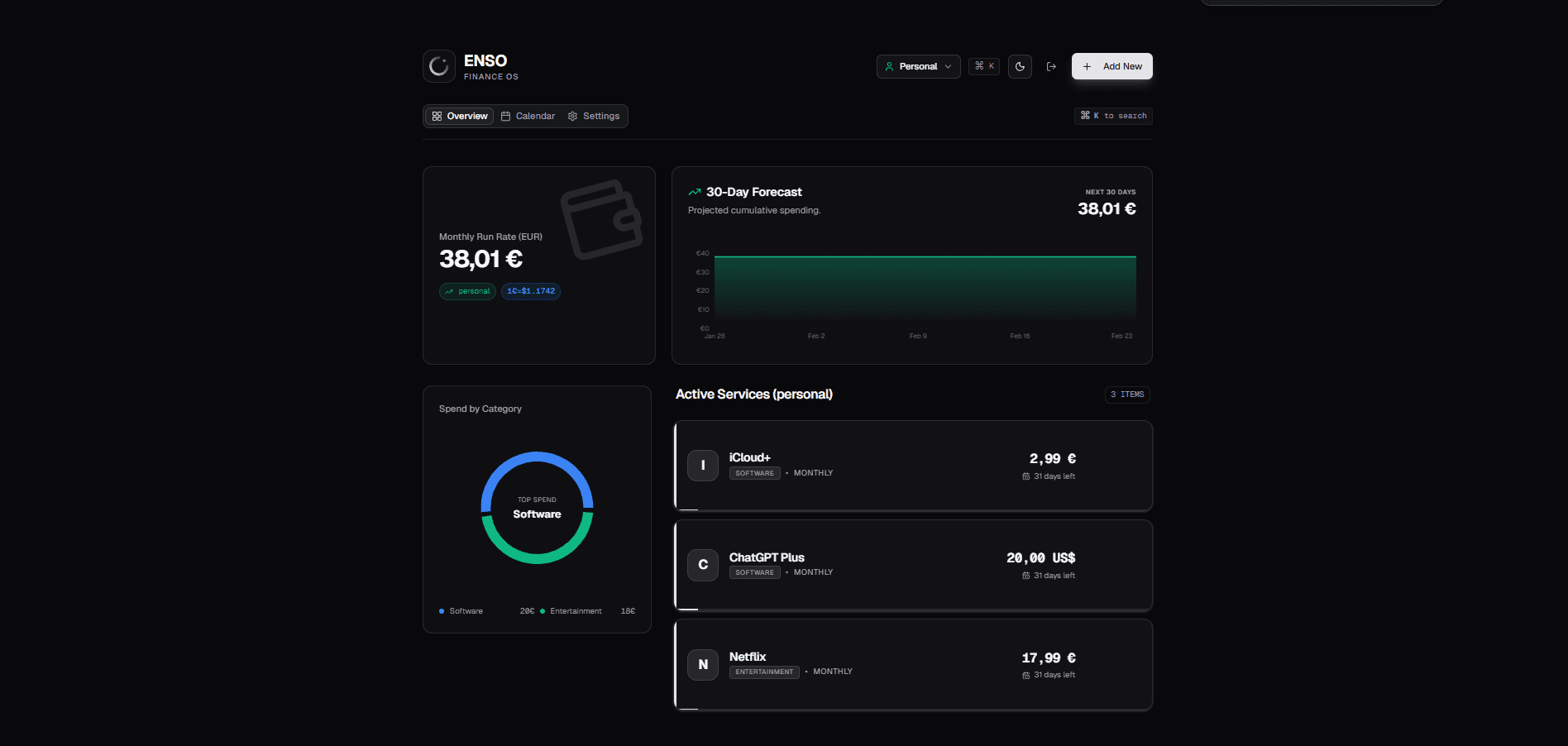Click the 1€=$1.1742 exchange rate badge
Viewport: 1568px width, 746px height.
tap(530, 291)
